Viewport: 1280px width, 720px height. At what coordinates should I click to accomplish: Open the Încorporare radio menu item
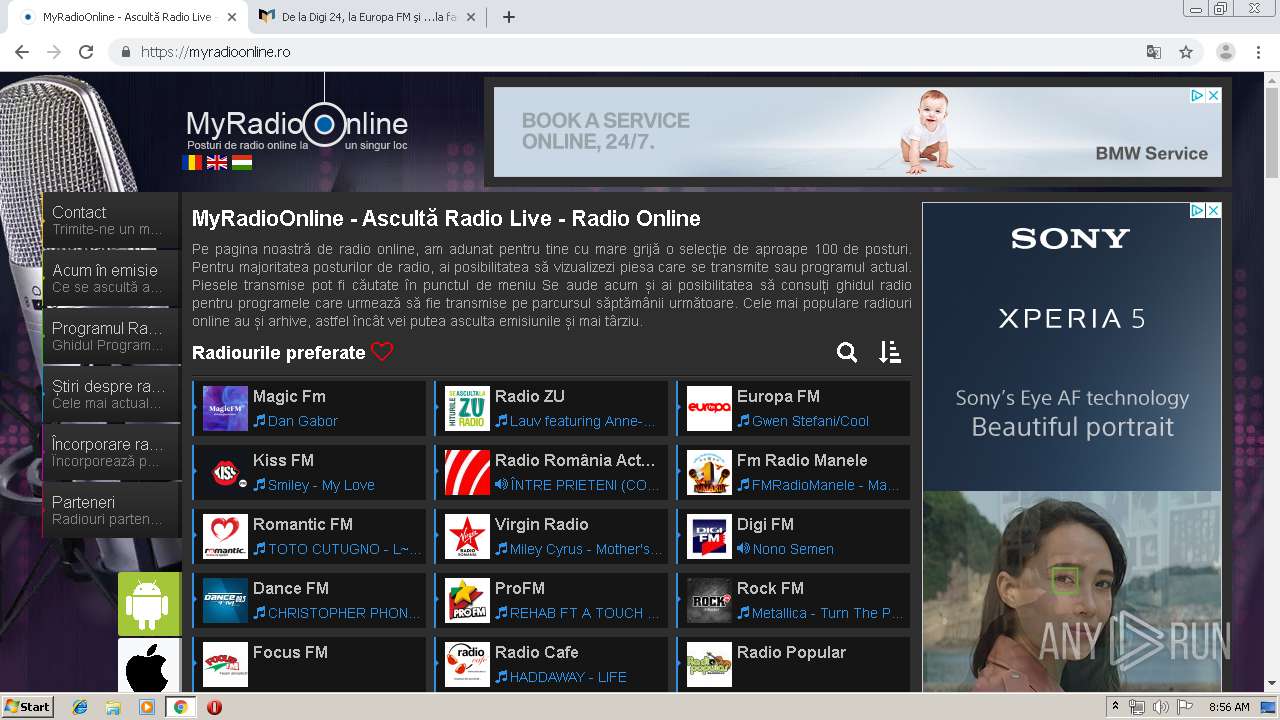(111, 452)
